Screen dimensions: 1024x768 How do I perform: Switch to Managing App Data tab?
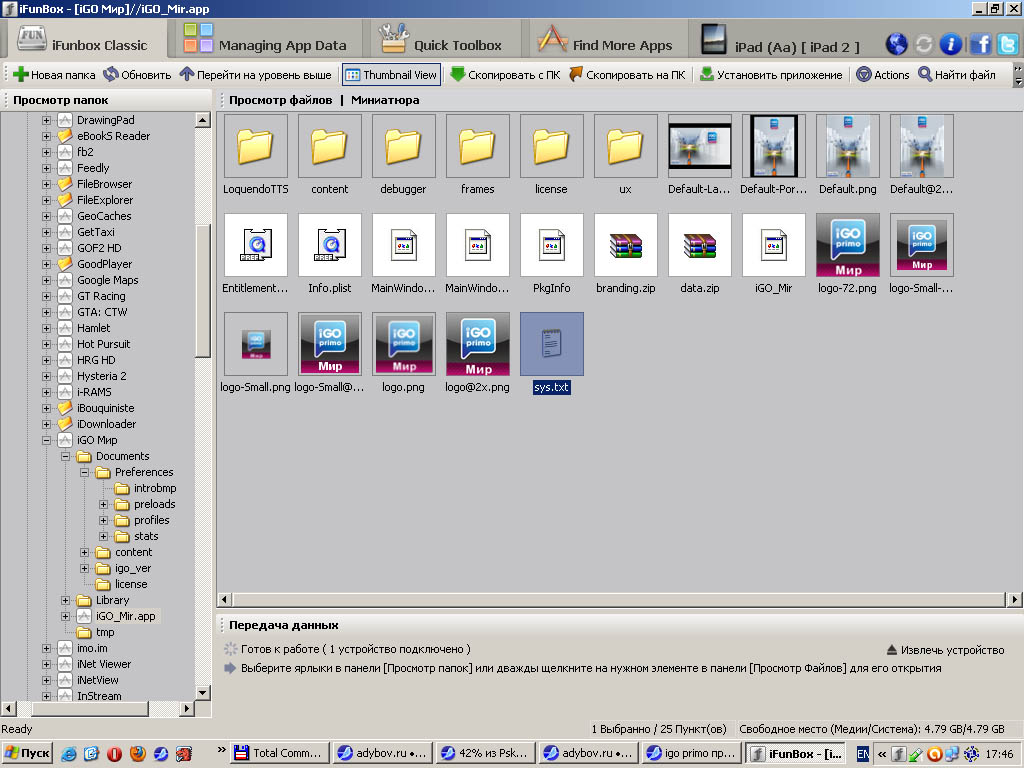click(x=264, y=44)
